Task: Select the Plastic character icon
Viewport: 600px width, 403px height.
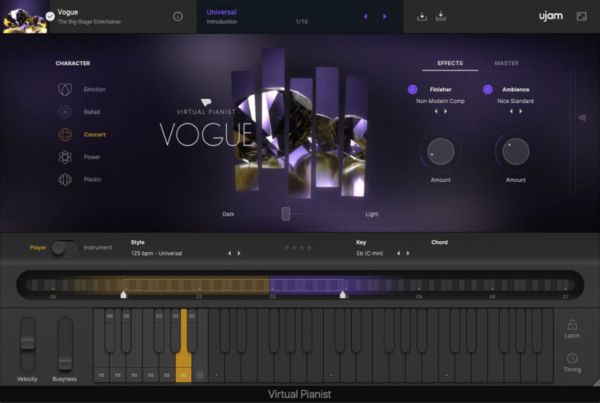Action: coord(65,179)
